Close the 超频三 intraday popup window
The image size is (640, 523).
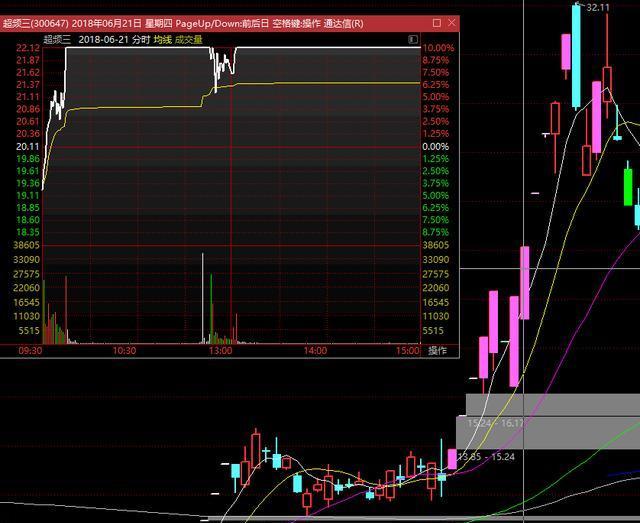pyautogui.click(x=451, y=23)
